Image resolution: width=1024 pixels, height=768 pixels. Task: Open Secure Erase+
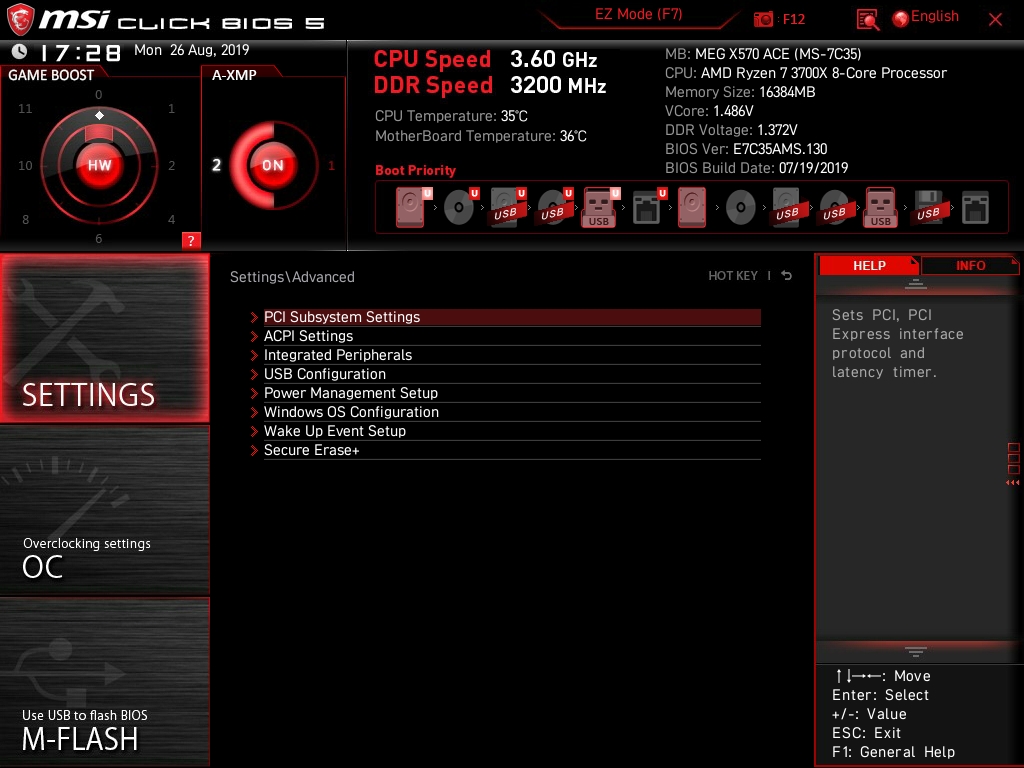(x=512, y=450)
